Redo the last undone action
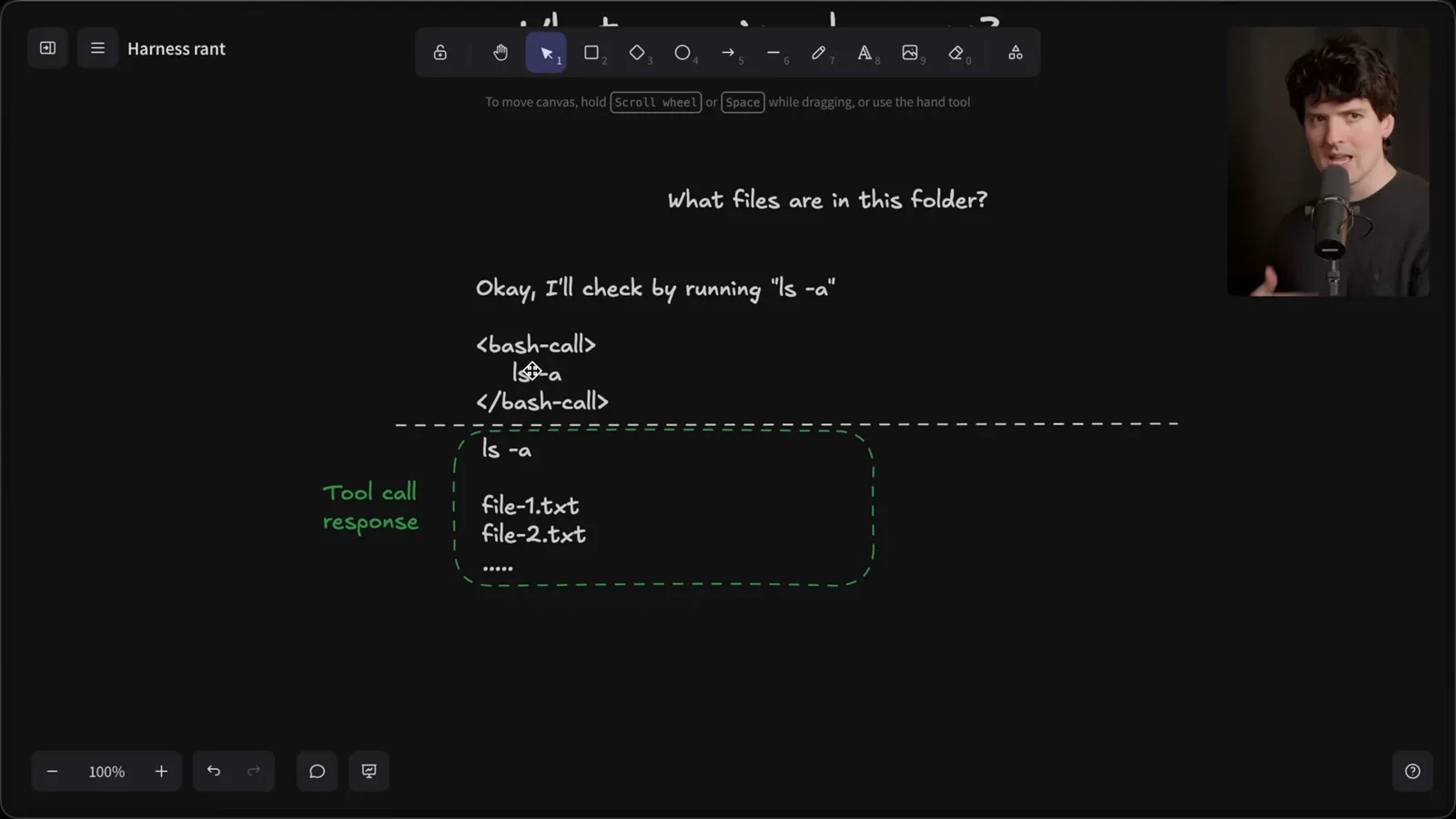 pos(254,772)
